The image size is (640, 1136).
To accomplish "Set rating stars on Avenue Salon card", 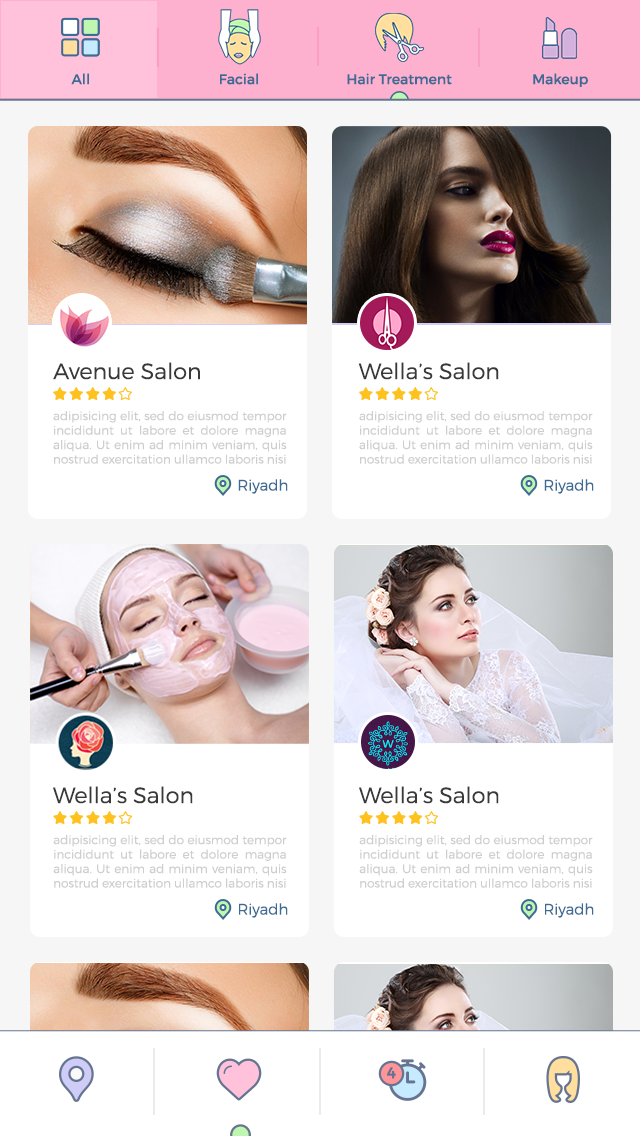I will [93, 394].
